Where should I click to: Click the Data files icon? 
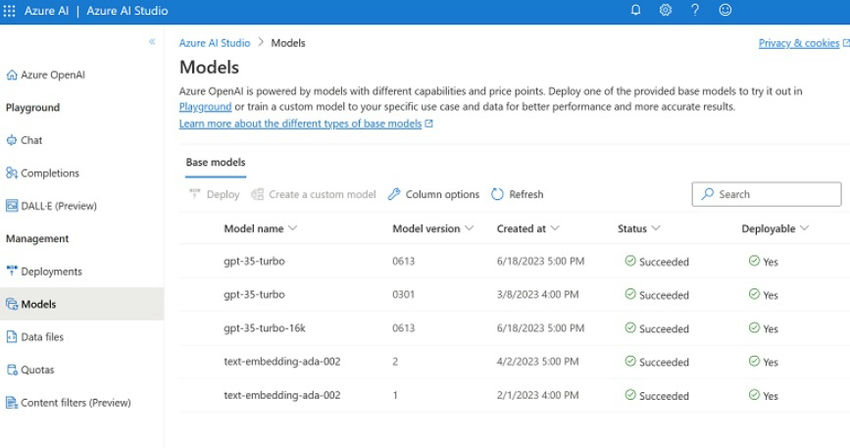[x=11, y=337]
